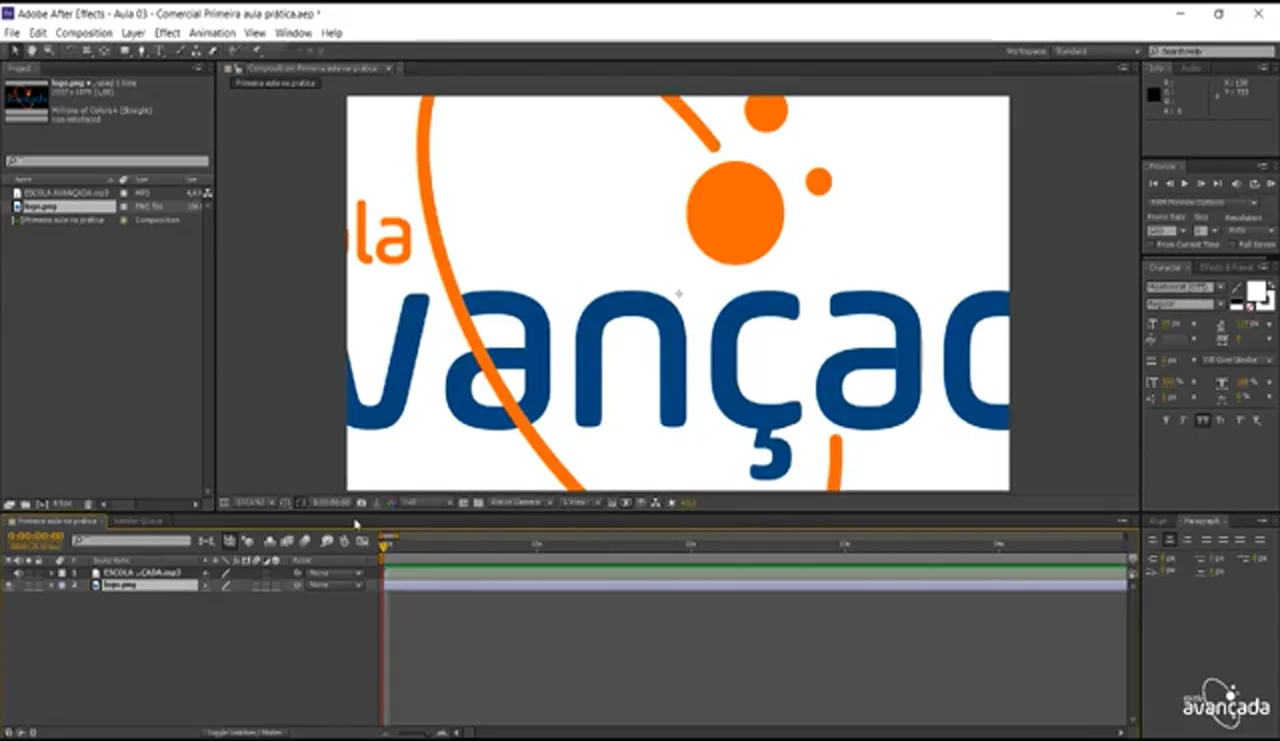
Task: Click the center text alignment icon
Action: point(1171,540)
